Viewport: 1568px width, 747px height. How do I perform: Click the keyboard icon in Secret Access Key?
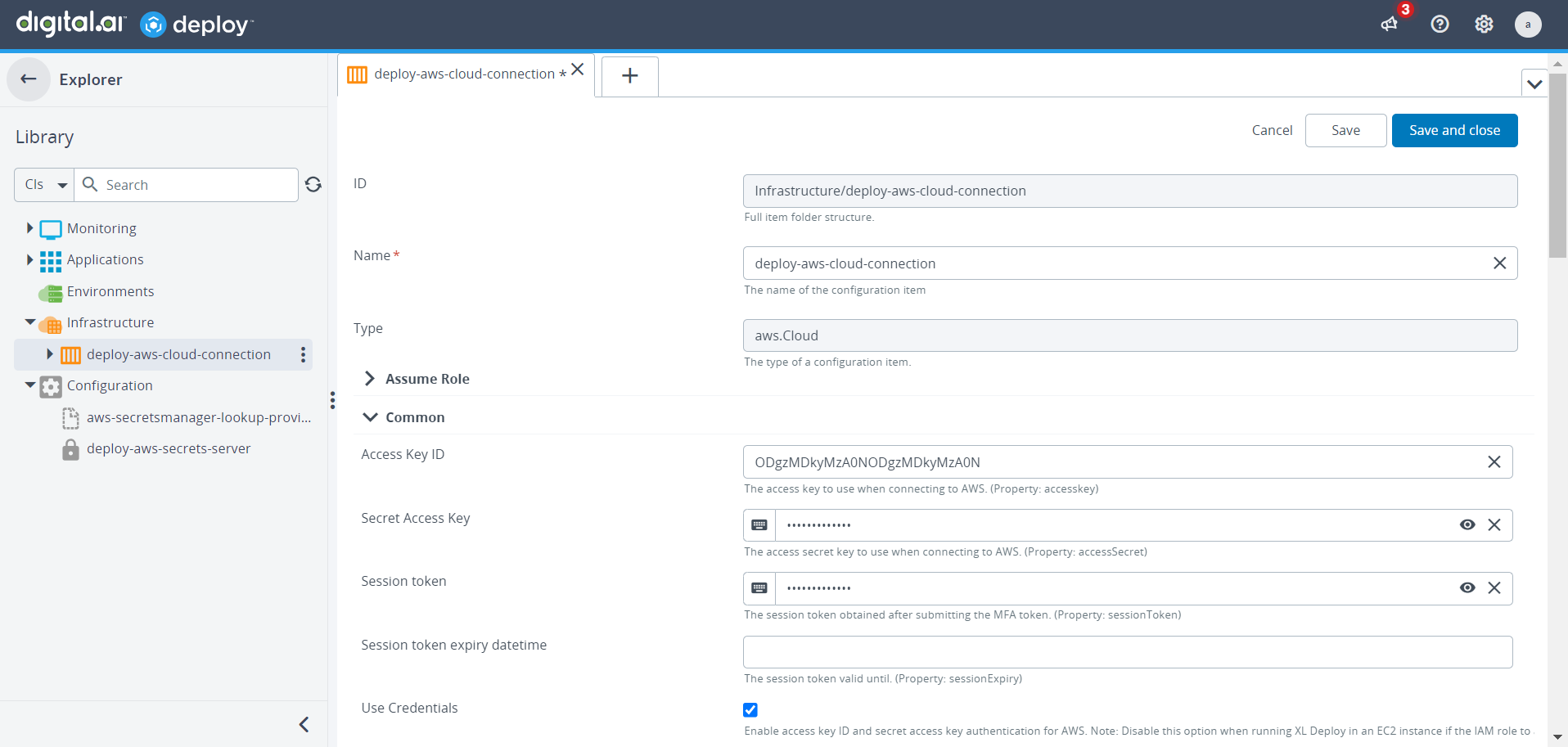pyautogui.click(x=759, y=525)
